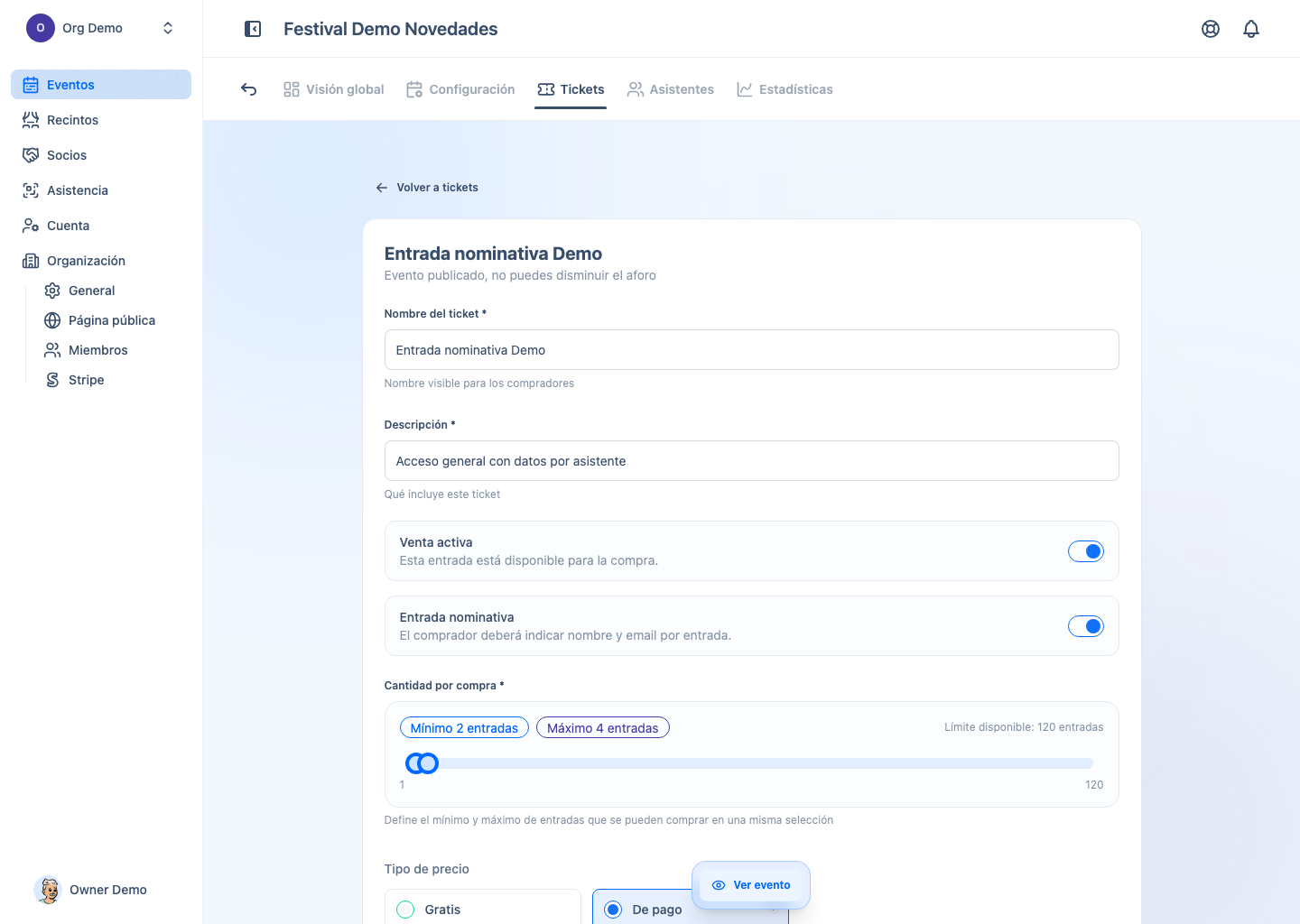Open the notifications bell
Screen dimensions: 1300x924
[x=1251, y=29]
